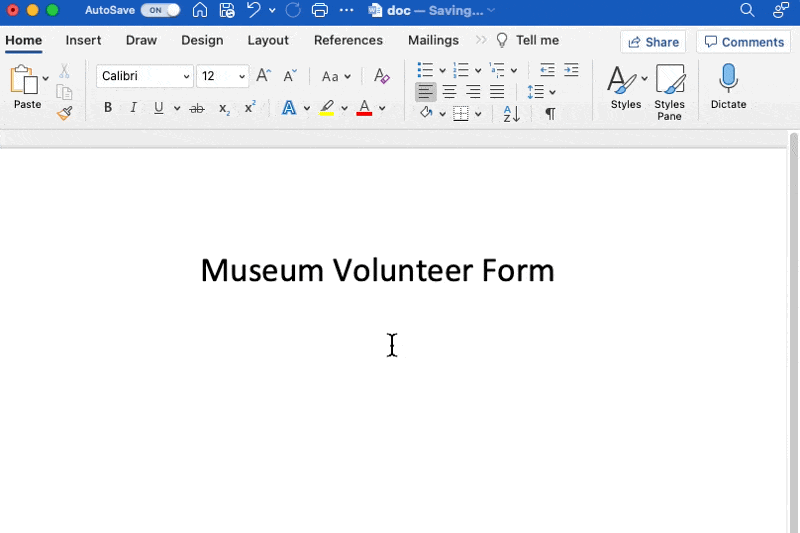Open the font size dropdown
This screenshot has width=800, height=533.
point(241,76)
